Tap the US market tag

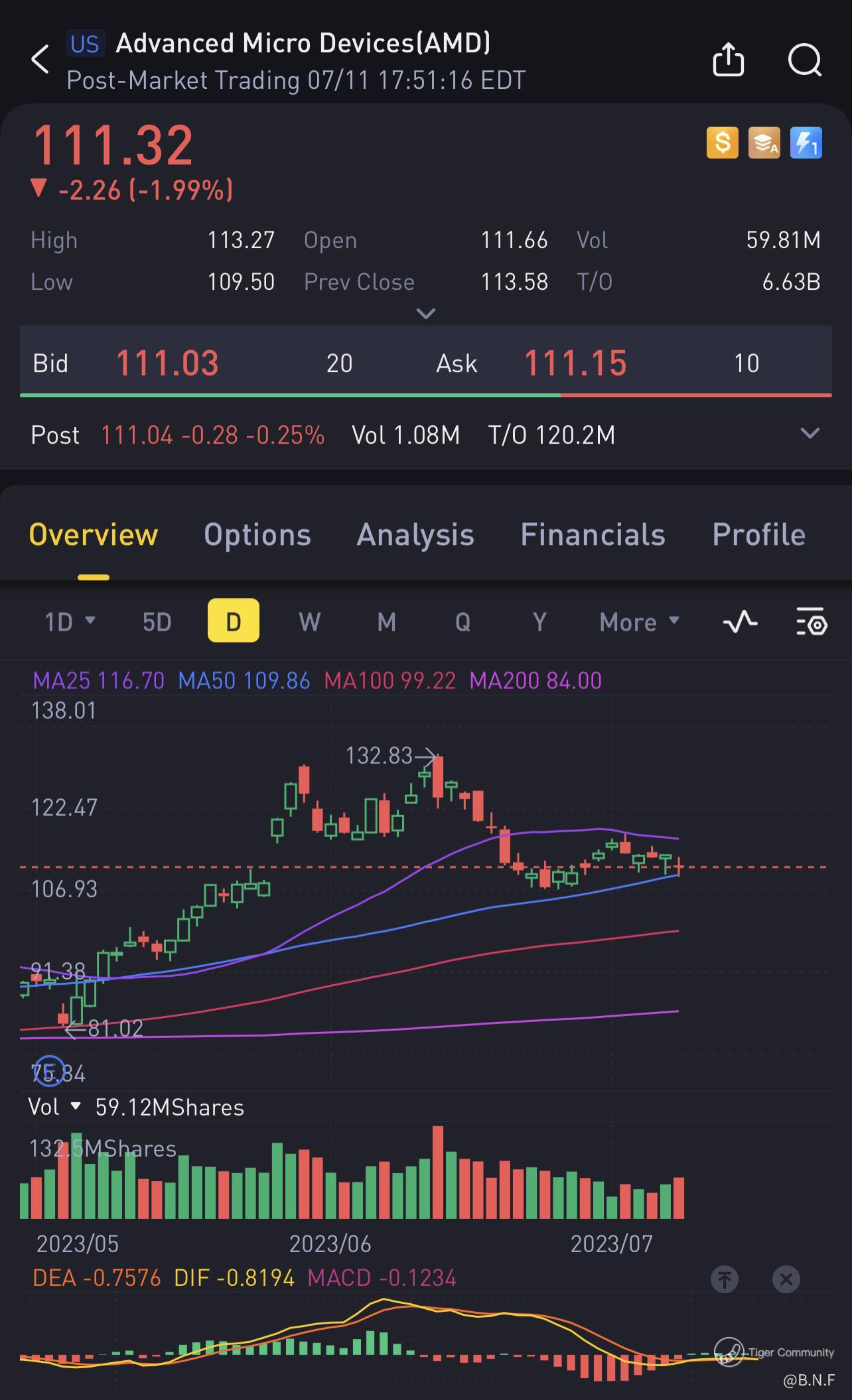click(85, 44)
